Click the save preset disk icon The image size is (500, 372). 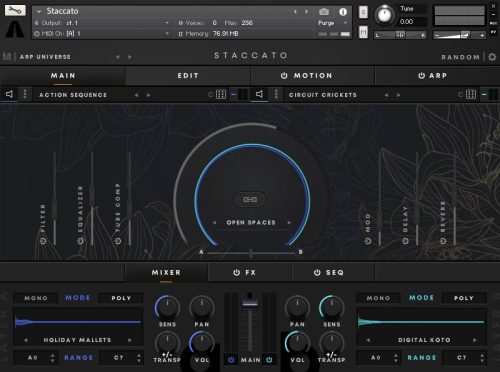(7, 56)
